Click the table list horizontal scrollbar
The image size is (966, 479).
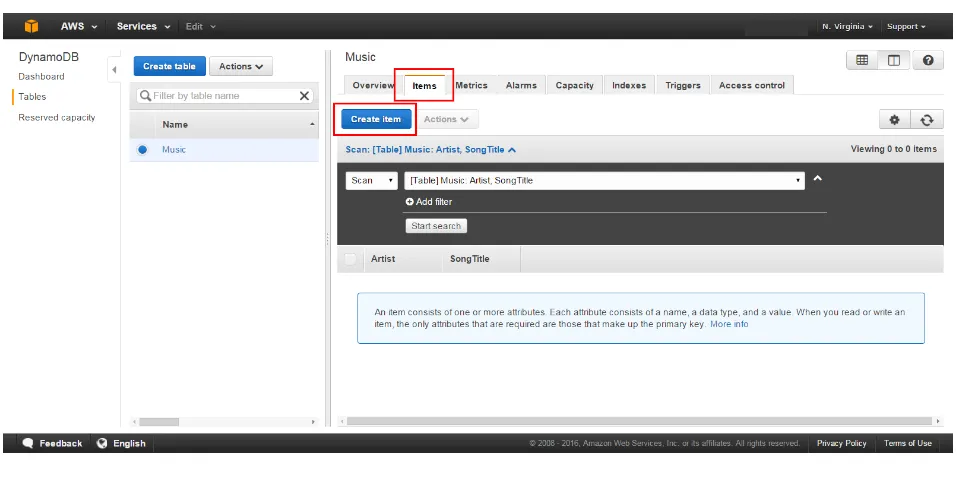point(159,422)
